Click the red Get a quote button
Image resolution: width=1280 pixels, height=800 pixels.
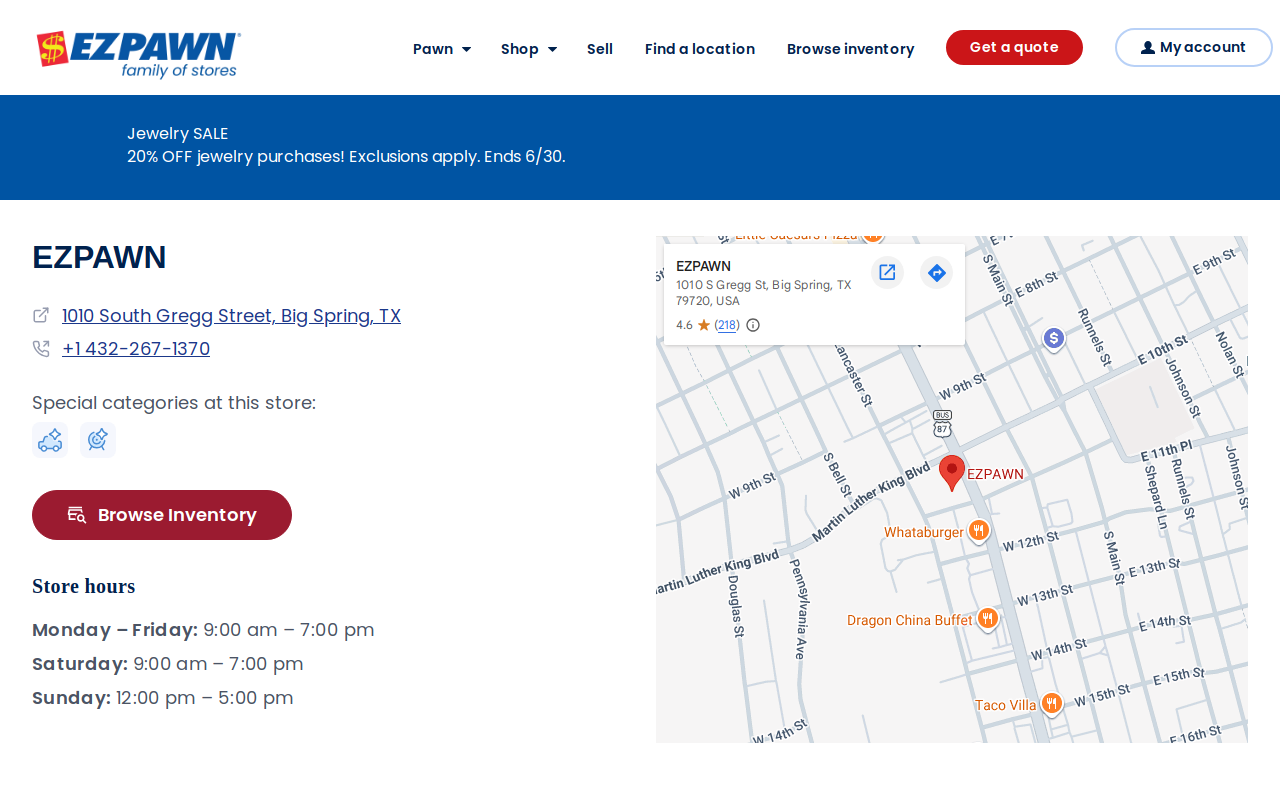pyautogui.click(x=1014, y=47)
